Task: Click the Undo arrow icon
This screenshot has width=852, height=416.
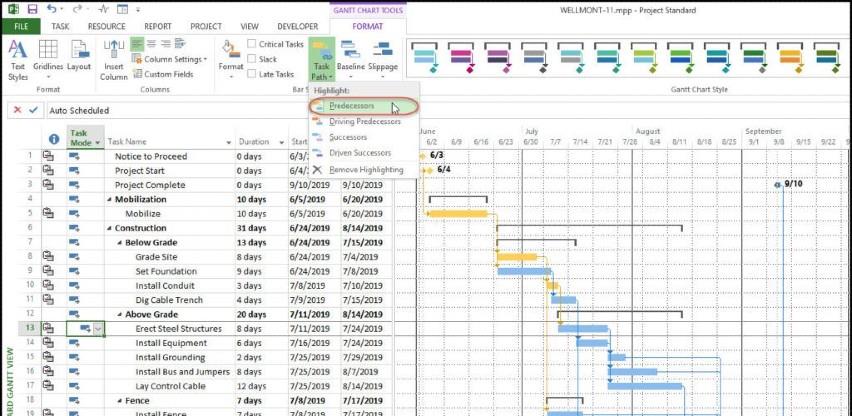Action: [x=51, y=8]
